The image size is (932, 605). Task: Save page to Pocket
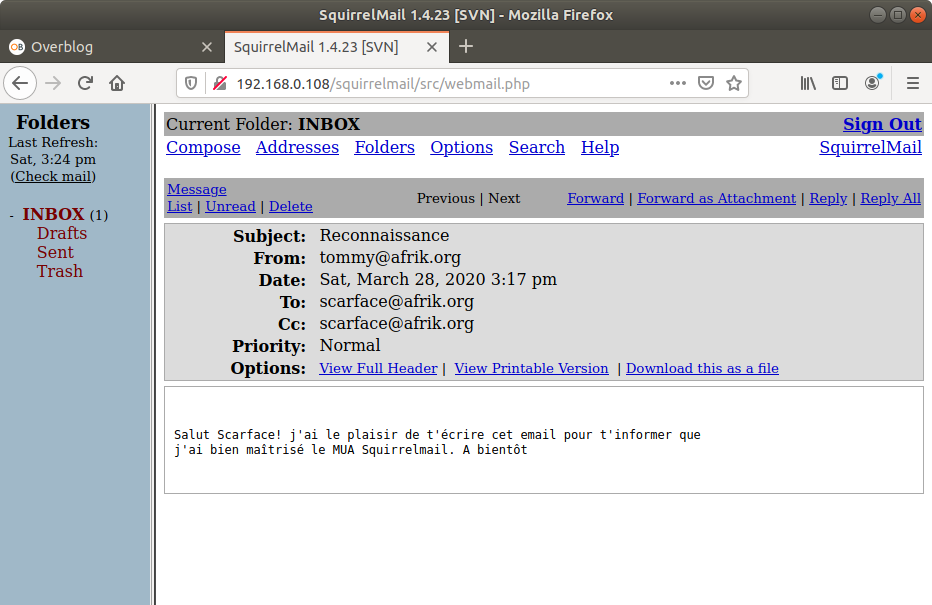pos(706,83)
